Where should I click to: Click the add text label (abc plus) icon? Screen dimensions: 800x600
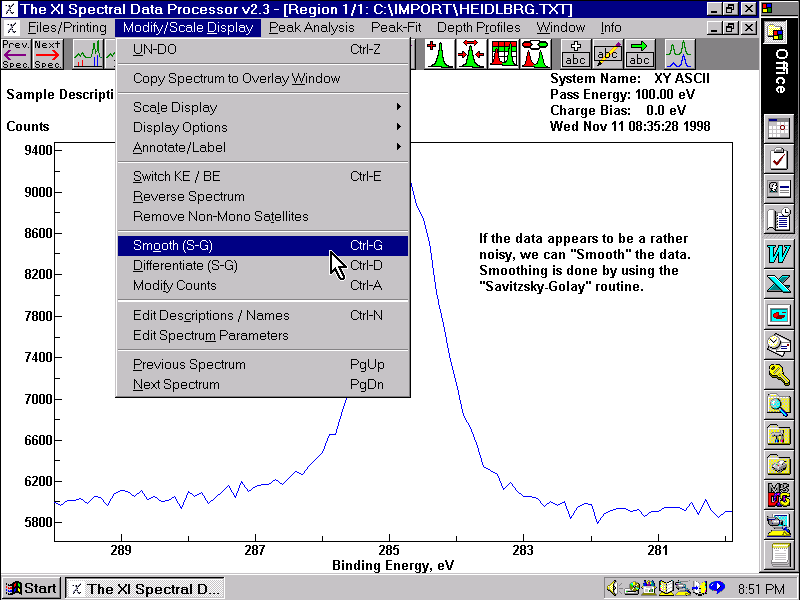575,53
